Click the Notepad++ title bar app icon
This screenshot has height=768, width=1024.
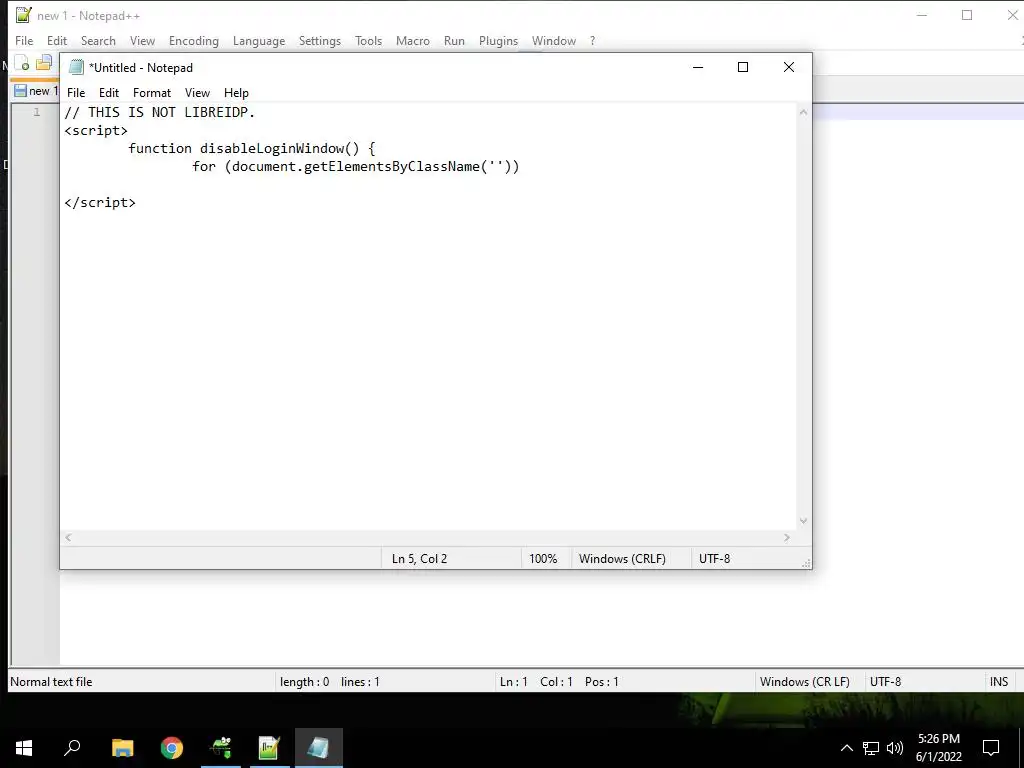click(24, 15)
